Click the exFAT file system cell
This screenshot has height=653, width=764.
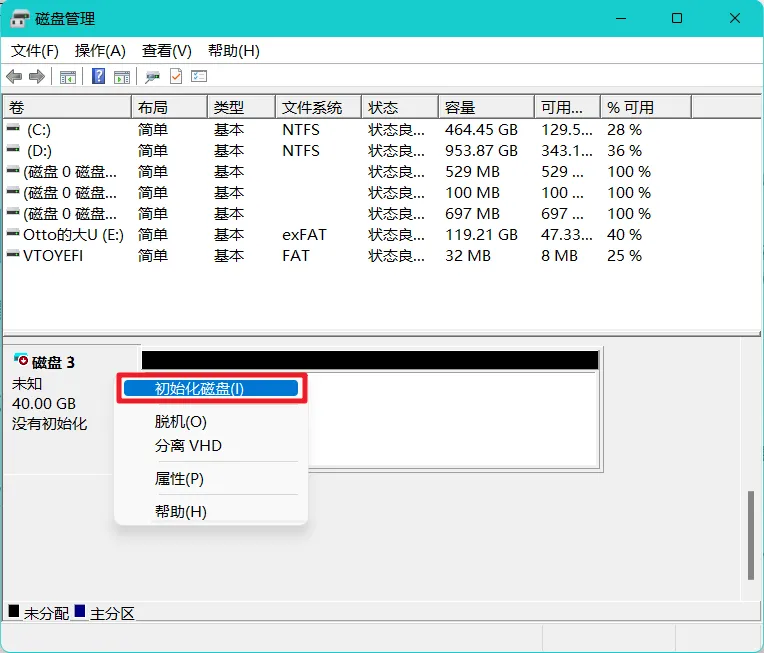pos(305,234)
